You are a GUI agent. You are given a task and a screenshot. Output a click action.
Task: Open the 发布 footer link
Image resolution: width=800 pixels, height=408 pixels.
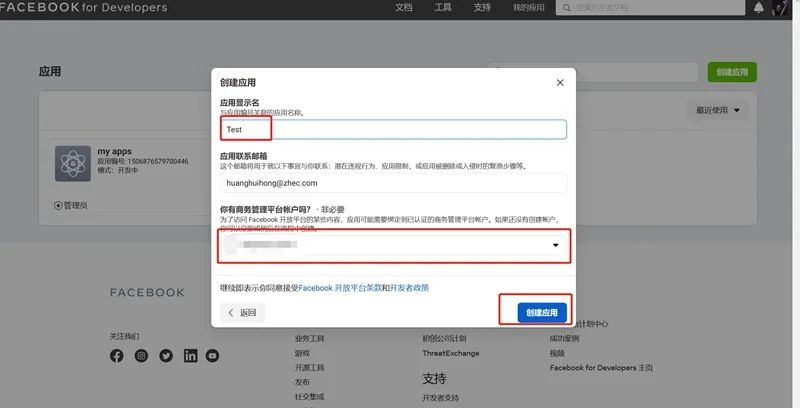[x=302, y=382]
